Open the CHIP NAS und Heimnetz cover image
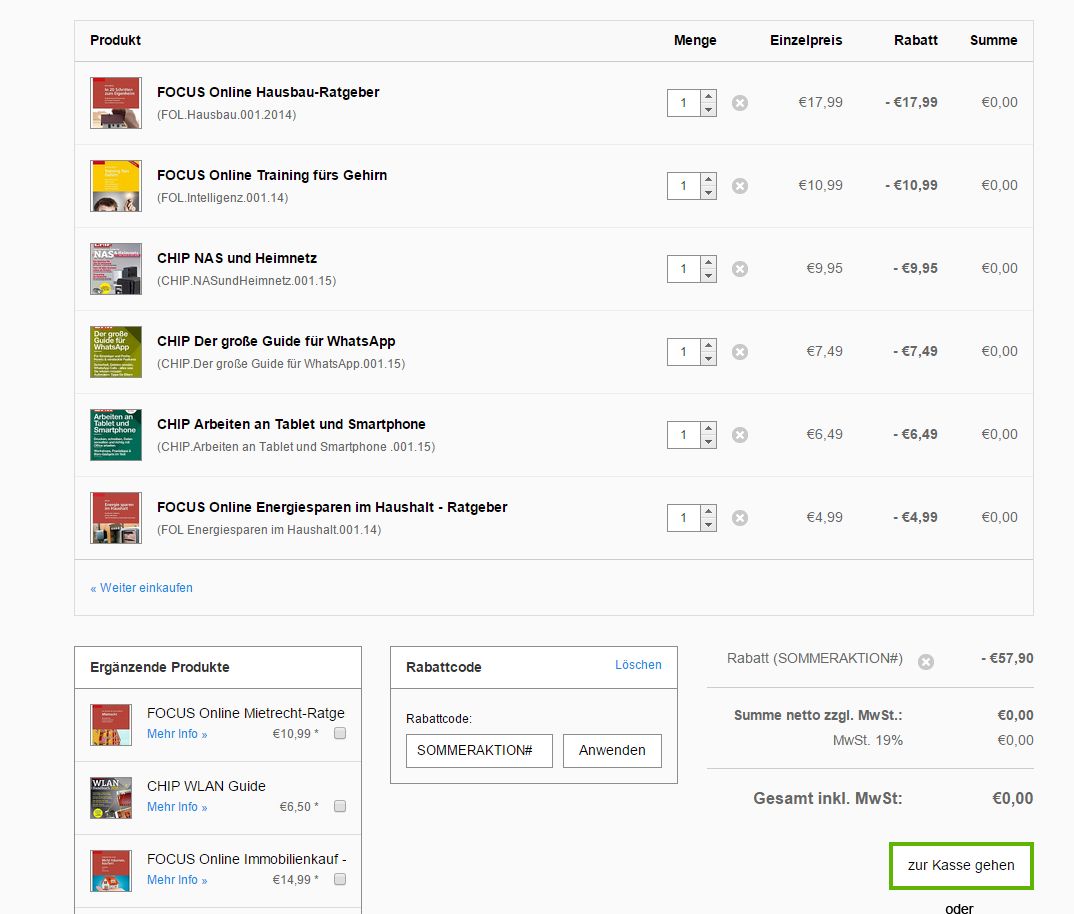The image size is (1074, 914). [116, 269]
